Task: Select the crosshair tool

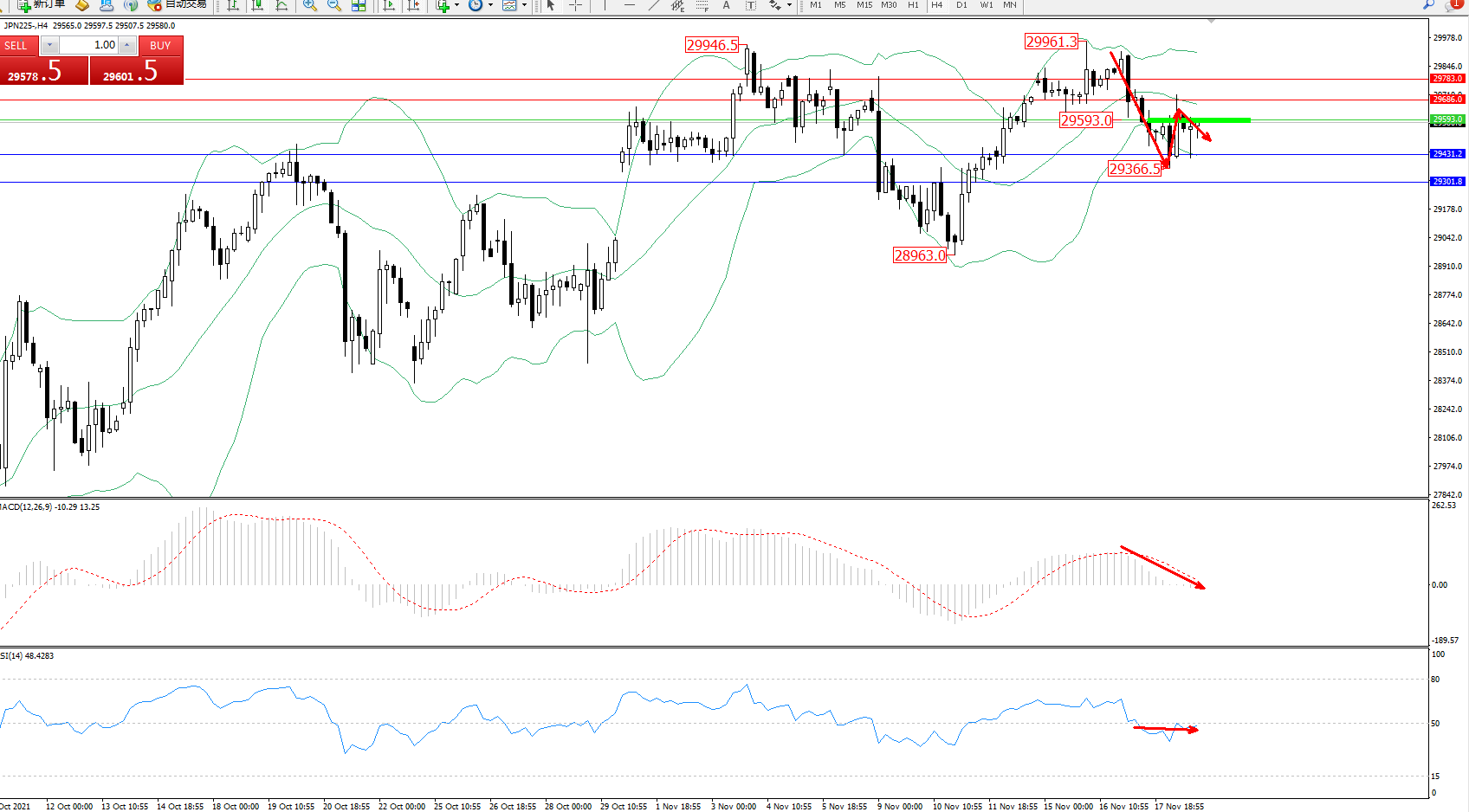Action: (575, 6)
